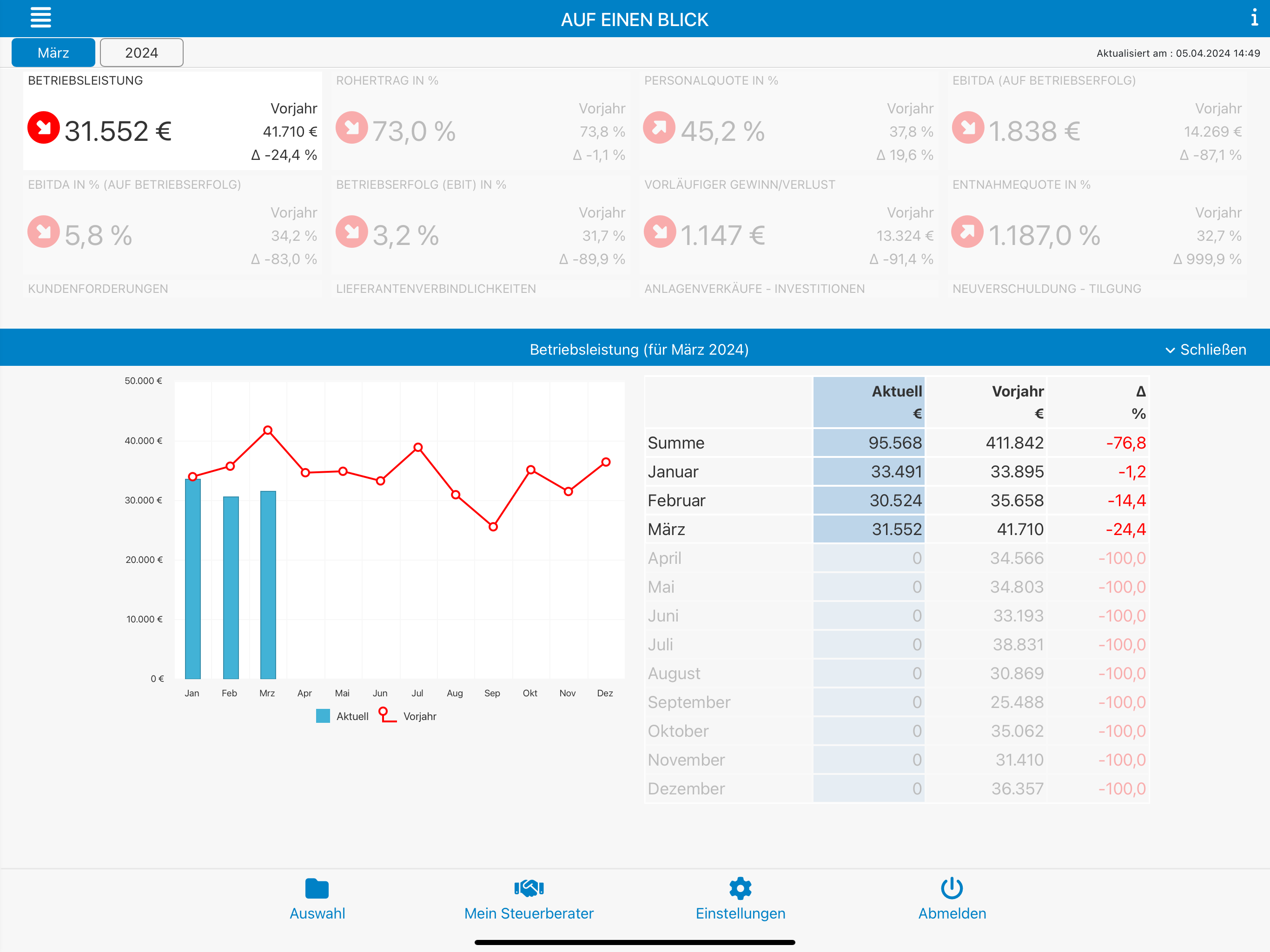This screenshot has width=1270, height=952.
Task: Select the EBITDA (auf Betriebserfolg) tile
Action: 1097,120
